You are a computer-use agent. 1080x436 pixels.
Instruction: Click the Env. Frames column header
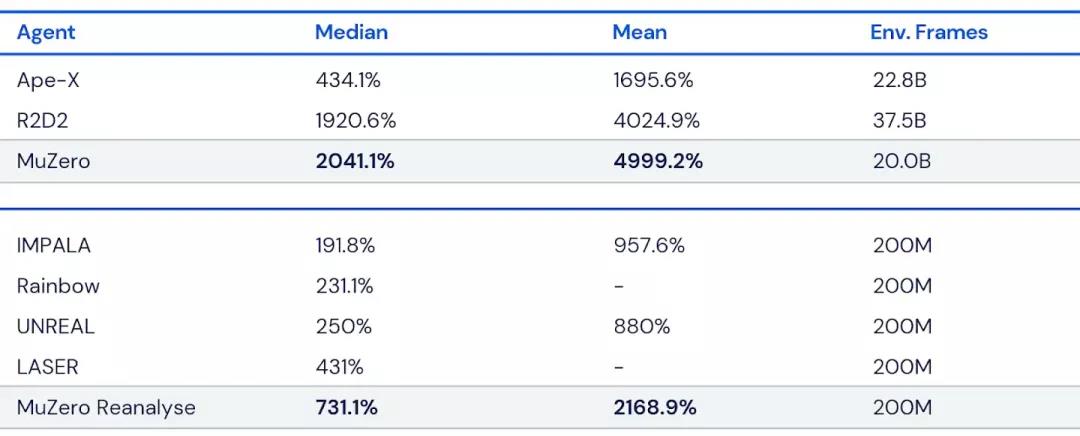(x=928, y=32)
